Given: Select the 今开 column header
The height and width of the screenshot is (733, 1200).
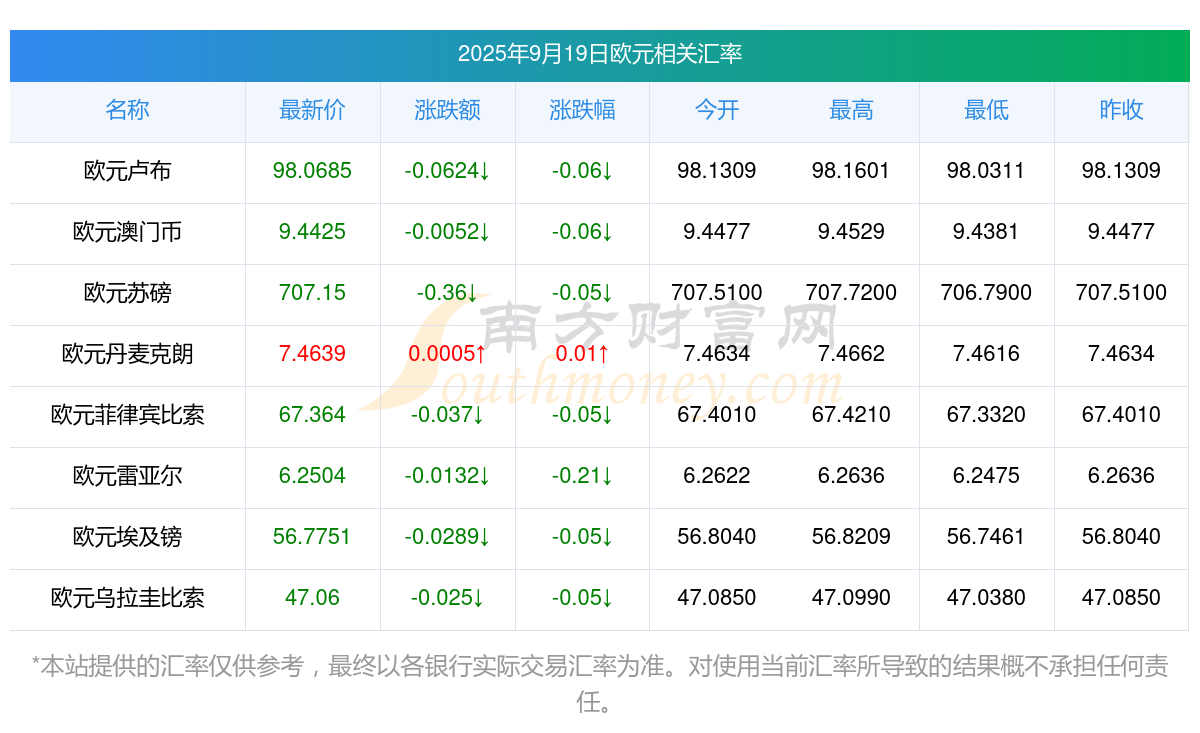Looking at the screenshot, I should click(717, 110).
